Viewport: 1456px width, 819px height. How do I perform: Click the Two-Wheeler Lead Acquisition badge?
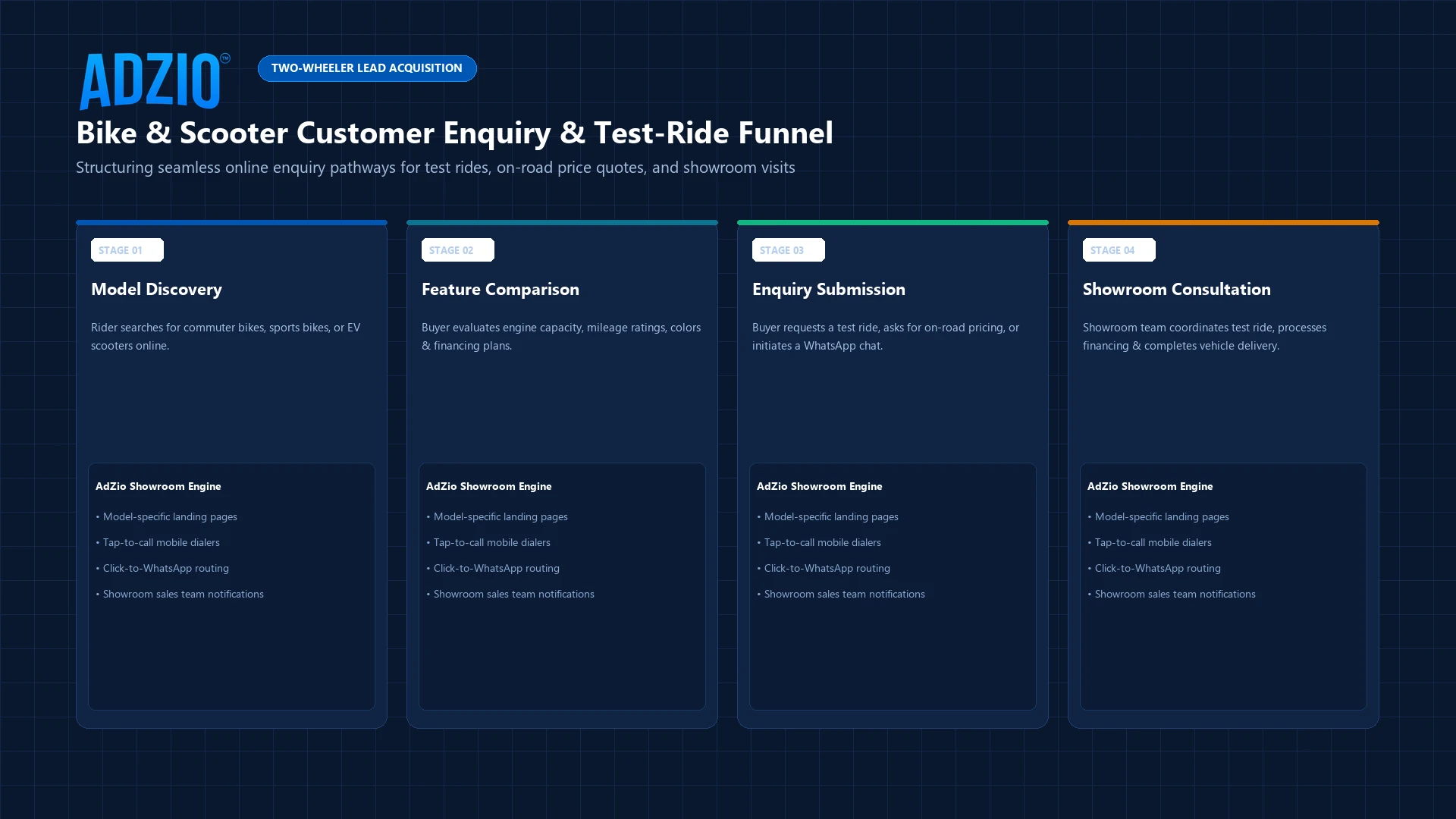coord(367,68)
